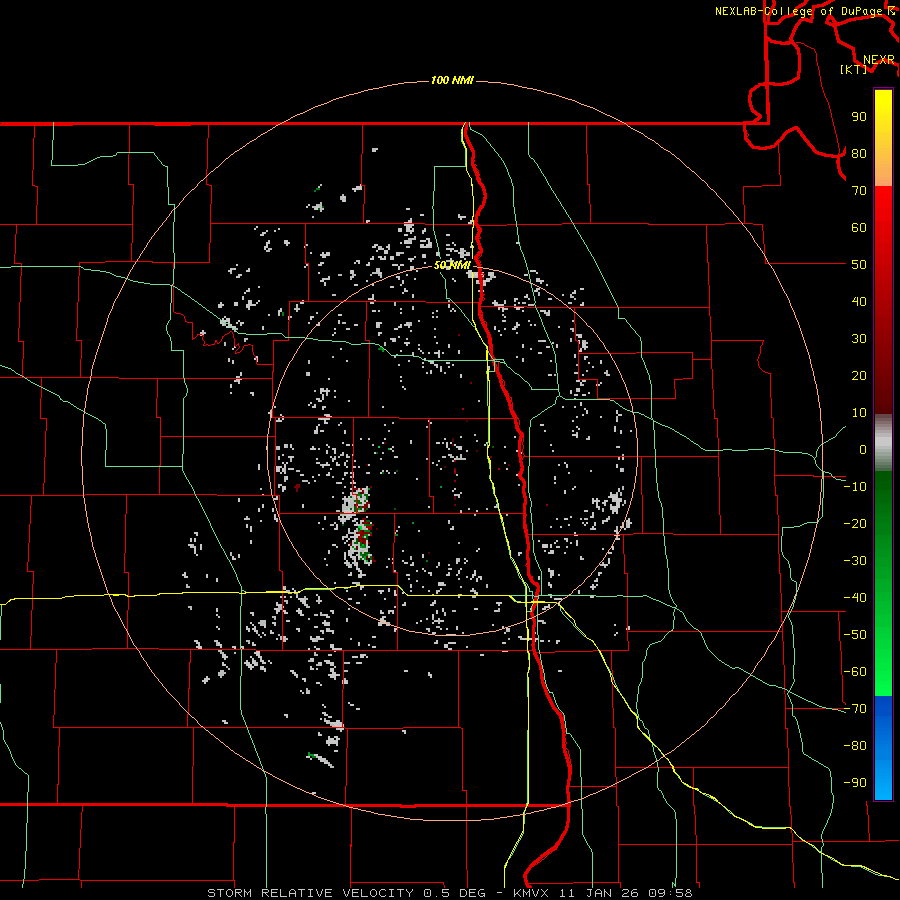Click the NEXR label above the scale
Screen dimensions: 900x900
pos(878,60)
